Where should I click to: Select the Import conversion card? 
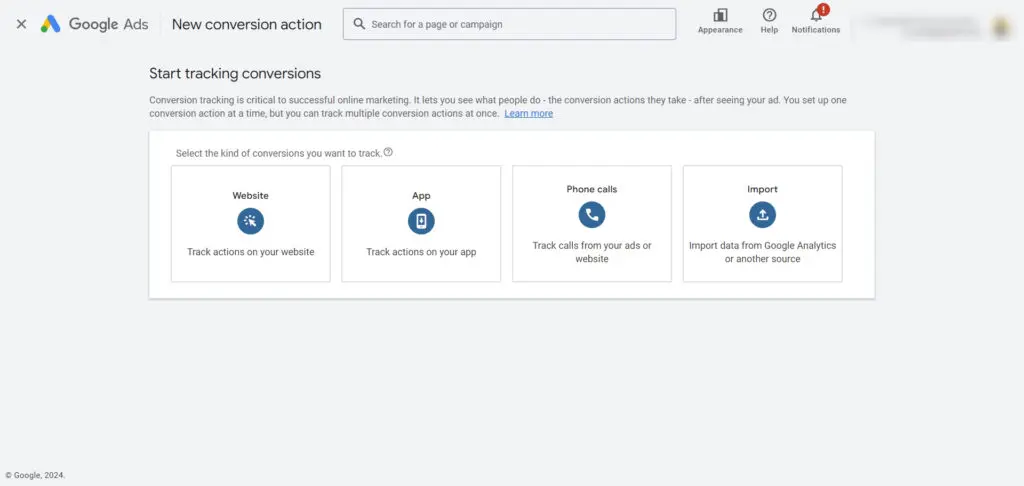point(763,223)
